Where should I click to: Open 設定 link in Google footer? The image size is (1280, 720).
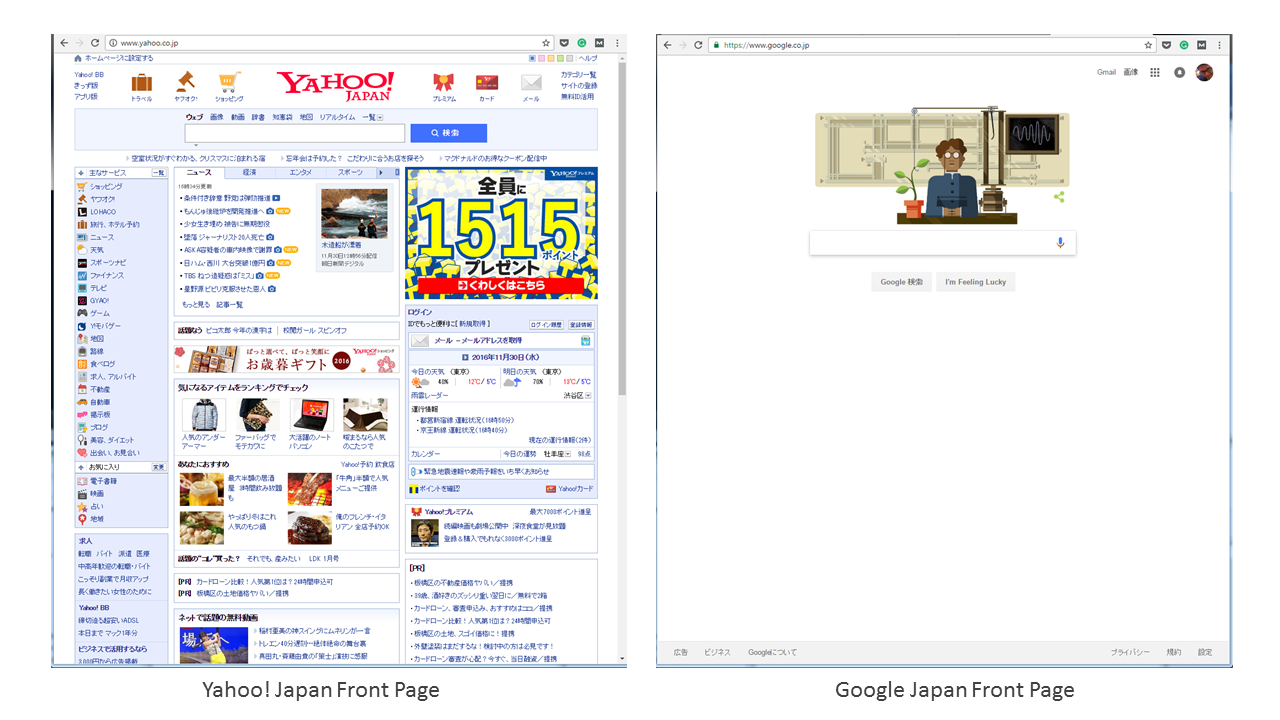pyautogui.click(x=1205, y=652)
